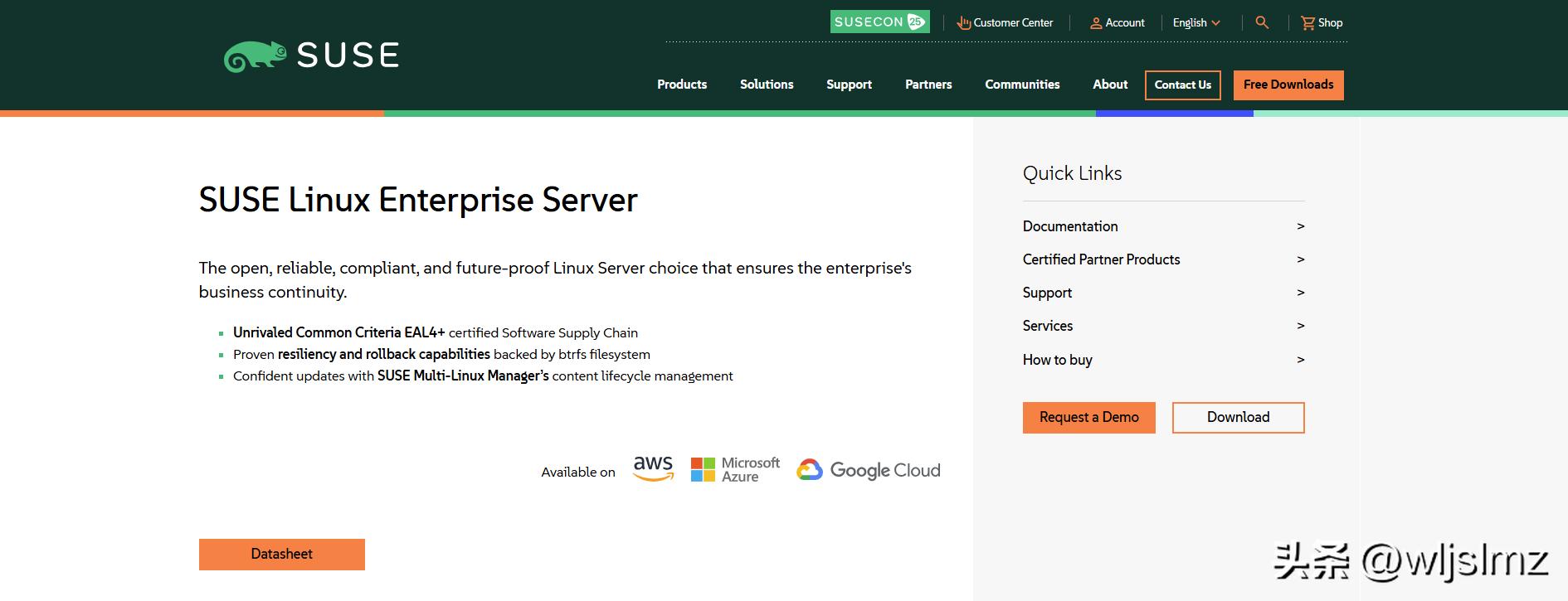Screen dimensions: 1568x601
Task: Open the Communities menu
Action: coord(1022,85)
